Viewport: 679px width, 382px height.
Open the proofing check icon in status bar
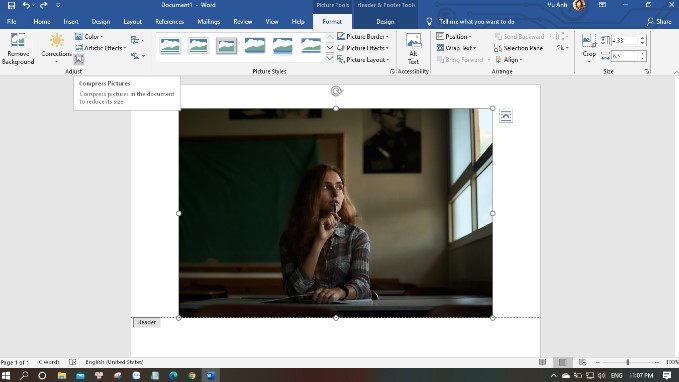[x=72, y=362]
